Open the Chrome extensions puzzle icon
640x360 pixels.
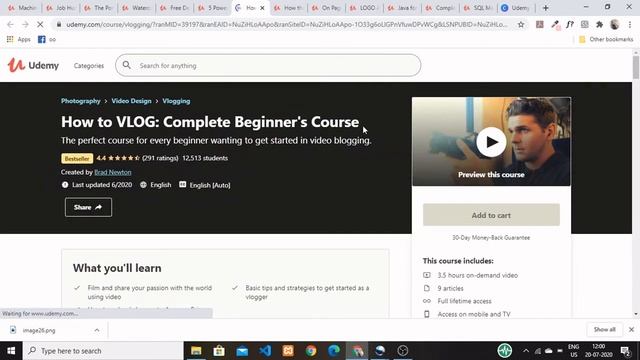599,24
